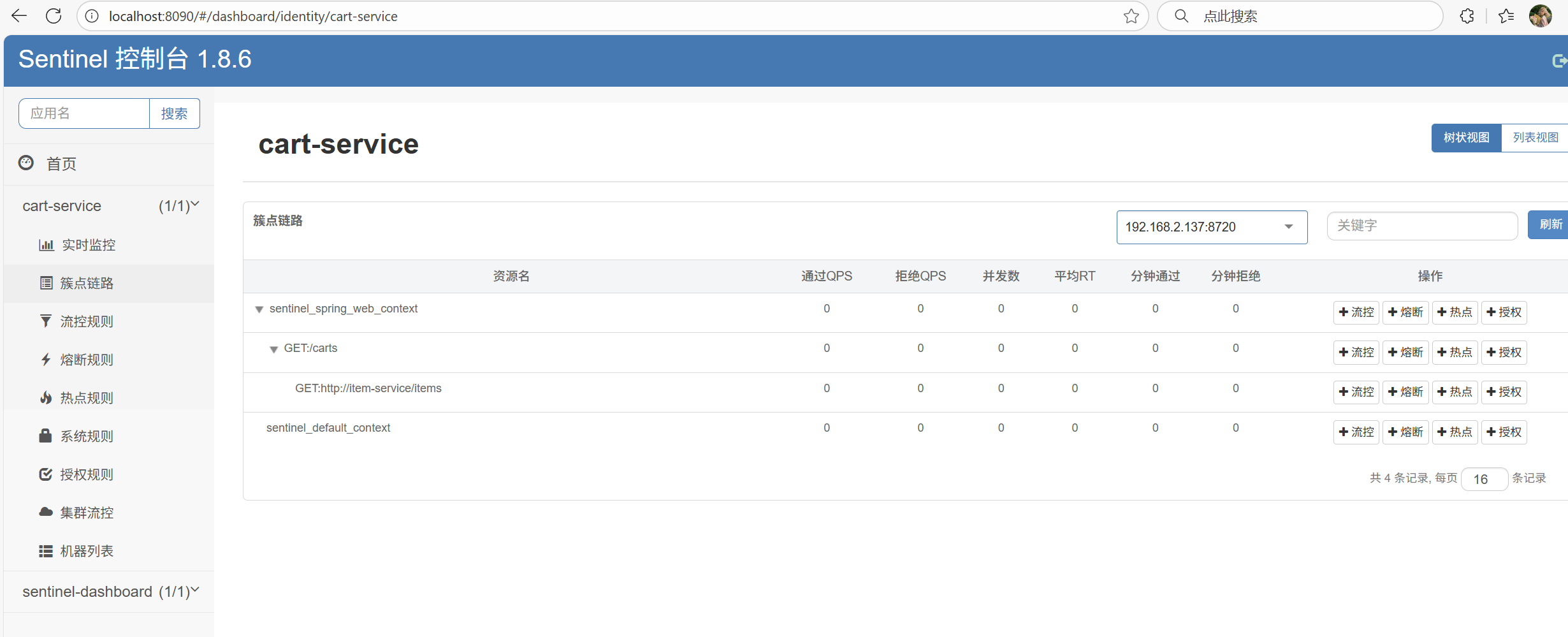The height and width of the screenshot is (637, 1568).
Task: Click the 集群流控 cloud icon
Action: tap(46, 512)
